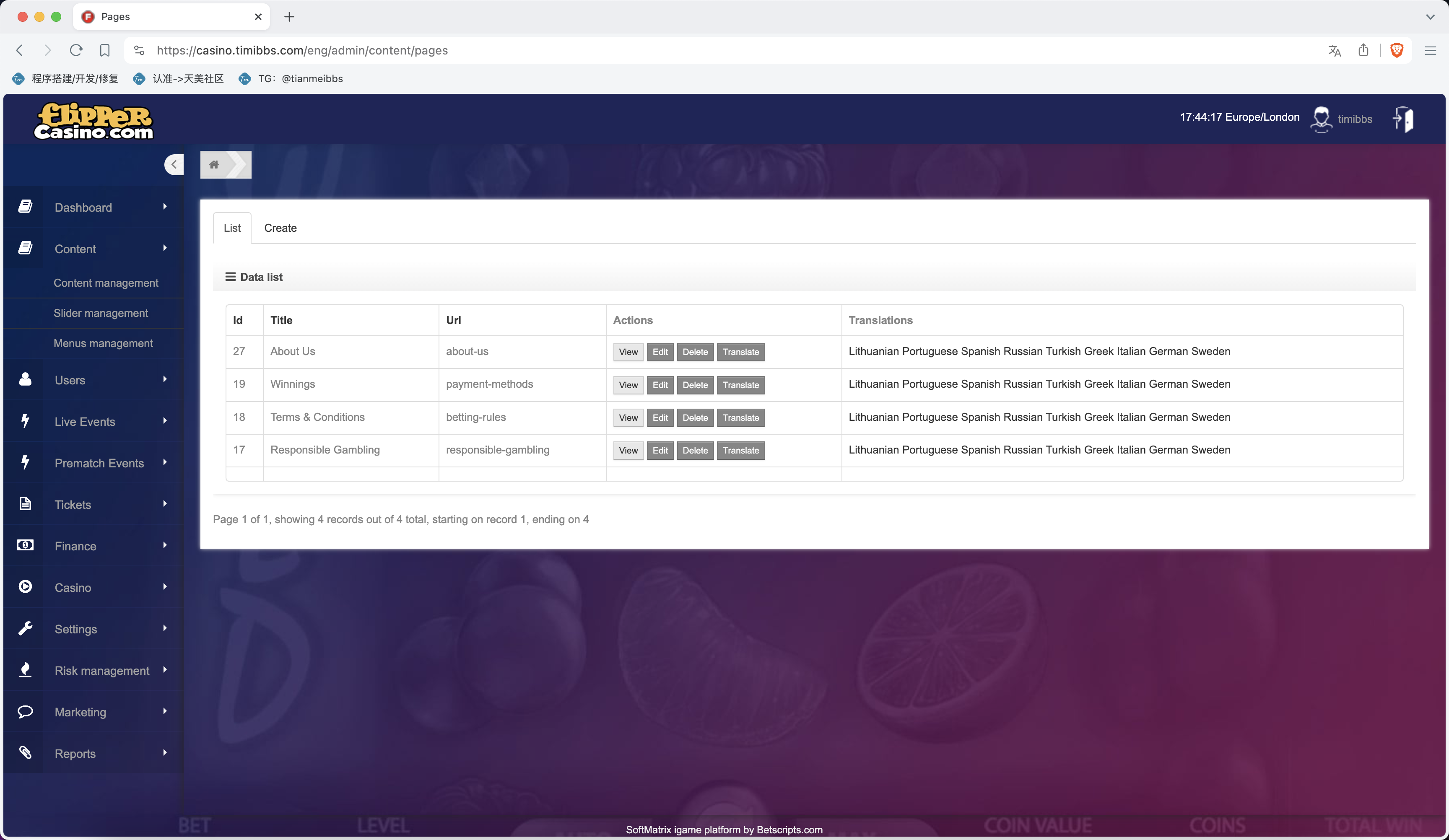The image size is (1449, 840).
Task: Click the Dashboard book icon
Action: (x=25, y=206)
